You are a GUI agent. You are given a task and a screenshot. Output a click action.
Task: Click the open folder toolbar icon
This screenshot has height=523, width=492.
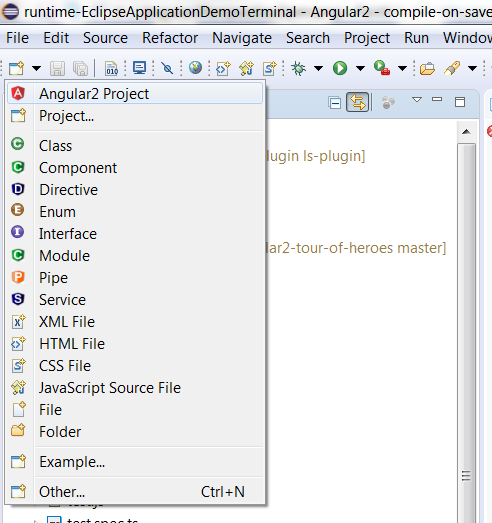pos(427,69)
